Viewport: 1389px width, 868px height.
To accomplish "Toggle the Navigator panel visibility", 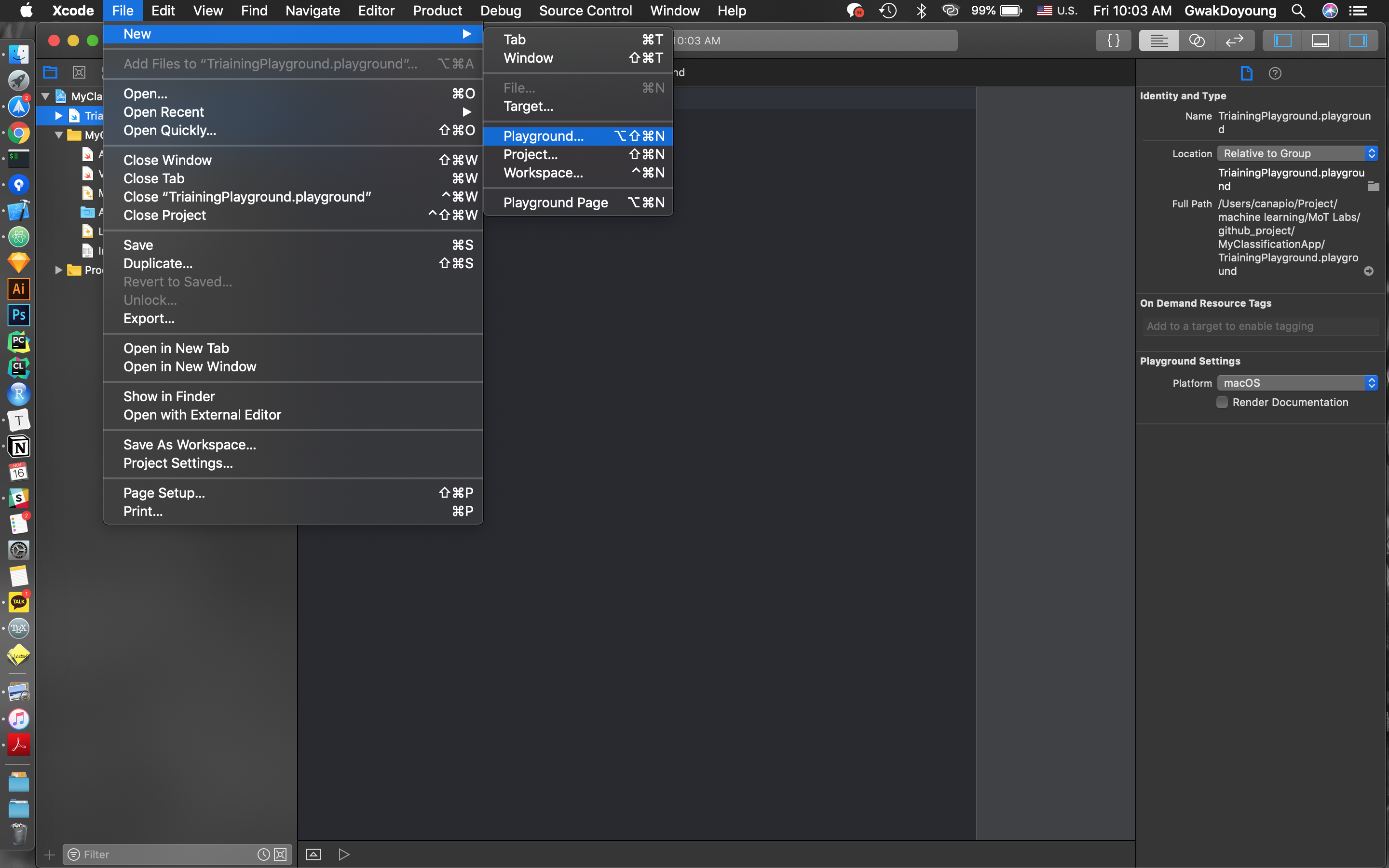I will pos(1282,41).
